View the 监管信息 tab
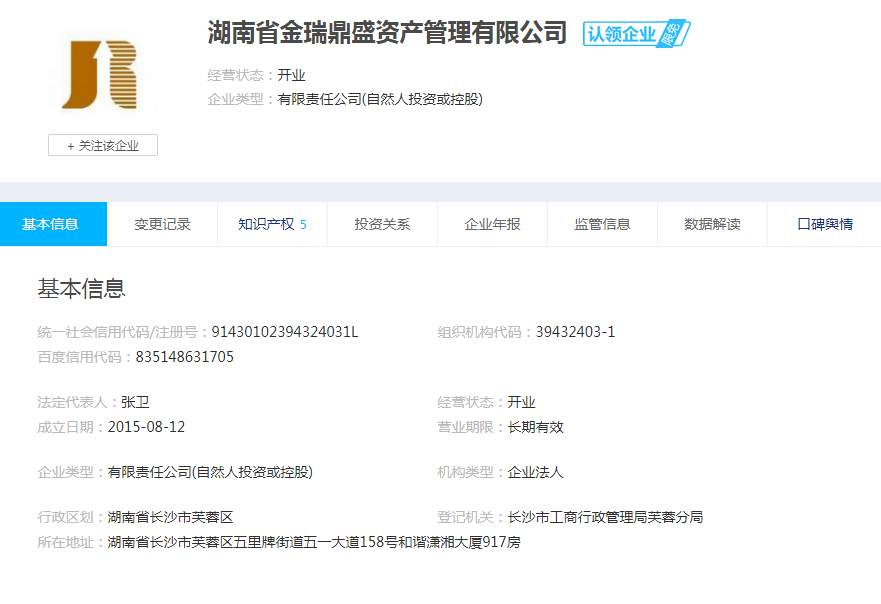Viewport: 881px width, 604px height. click(x=602, y=224)
